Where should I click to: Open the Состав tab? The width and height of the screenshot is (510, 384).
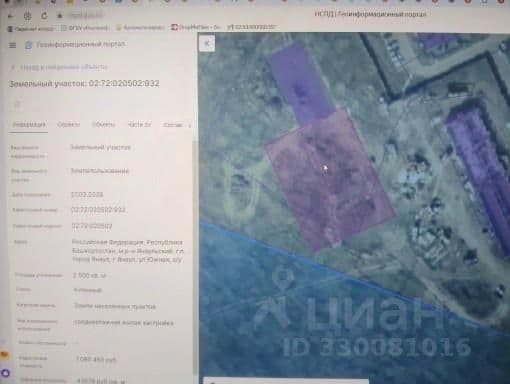(x=173, y=125)
